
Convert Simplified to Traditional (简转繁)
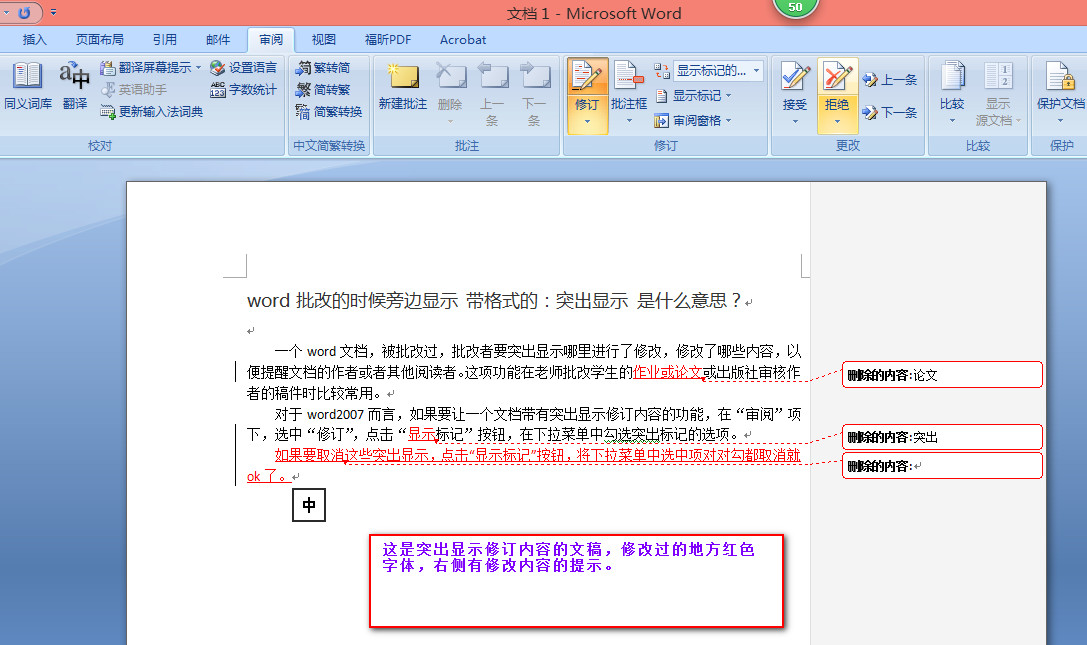[322, 89]
